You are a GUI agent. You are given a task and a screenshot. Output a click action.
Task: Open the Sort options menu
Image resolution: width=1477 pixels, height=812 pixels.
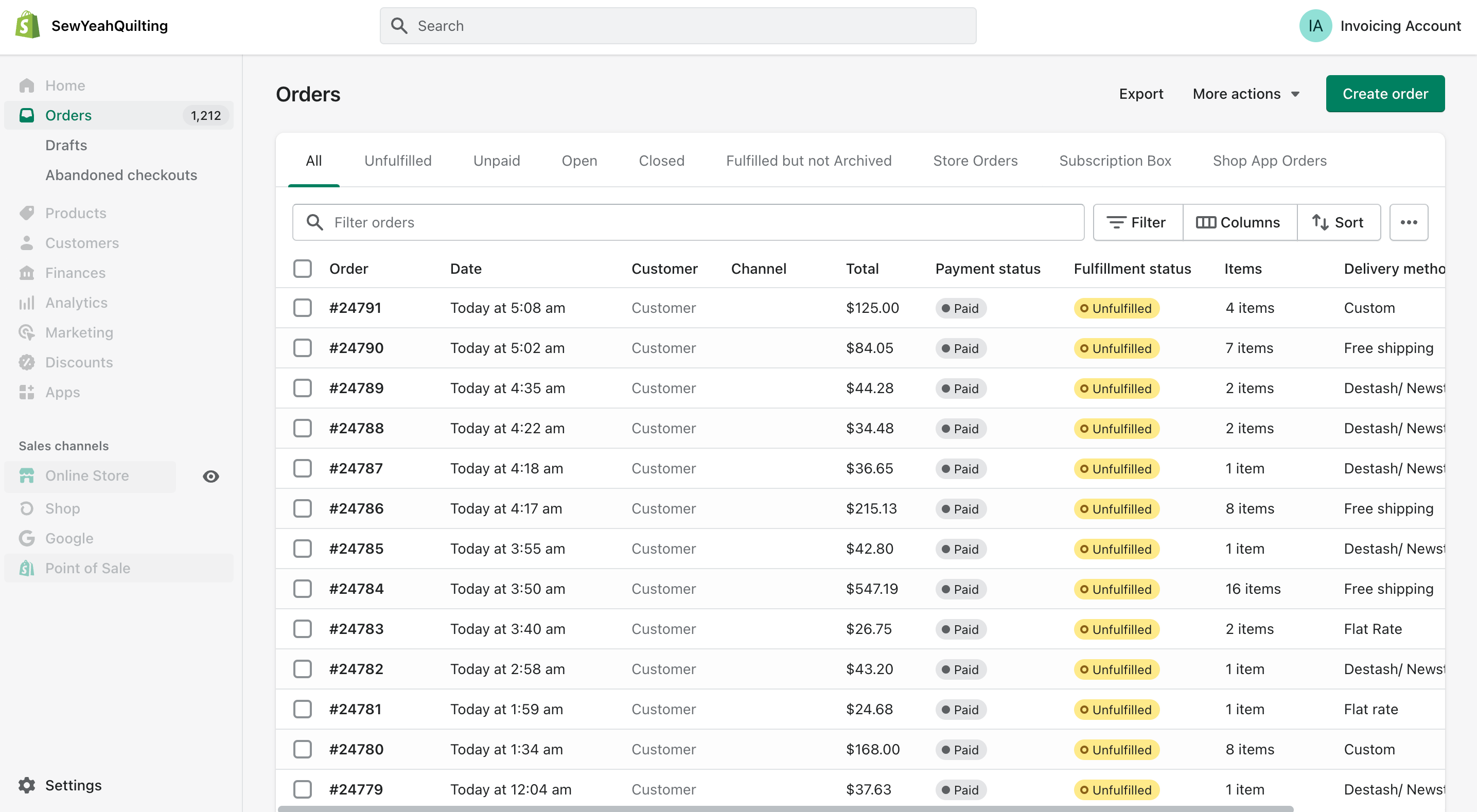[1339, 222]
